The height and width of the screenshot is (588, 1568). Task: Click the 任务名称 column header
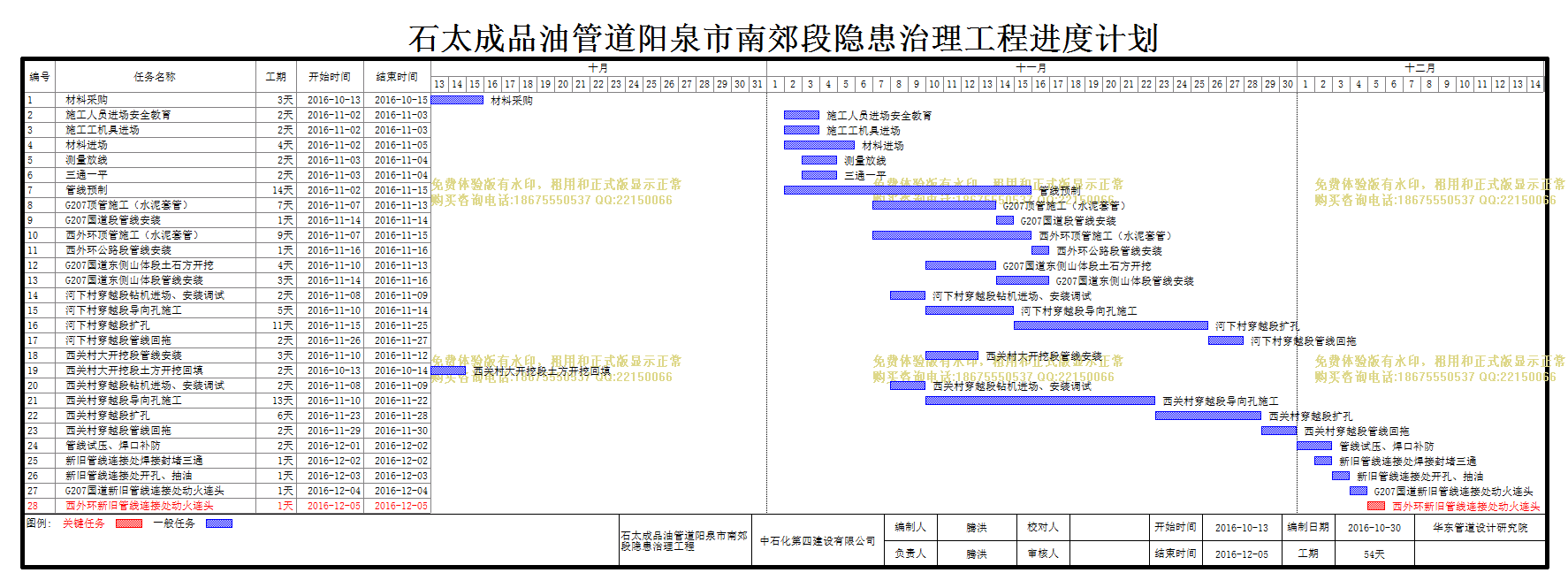tap(155, 77)
